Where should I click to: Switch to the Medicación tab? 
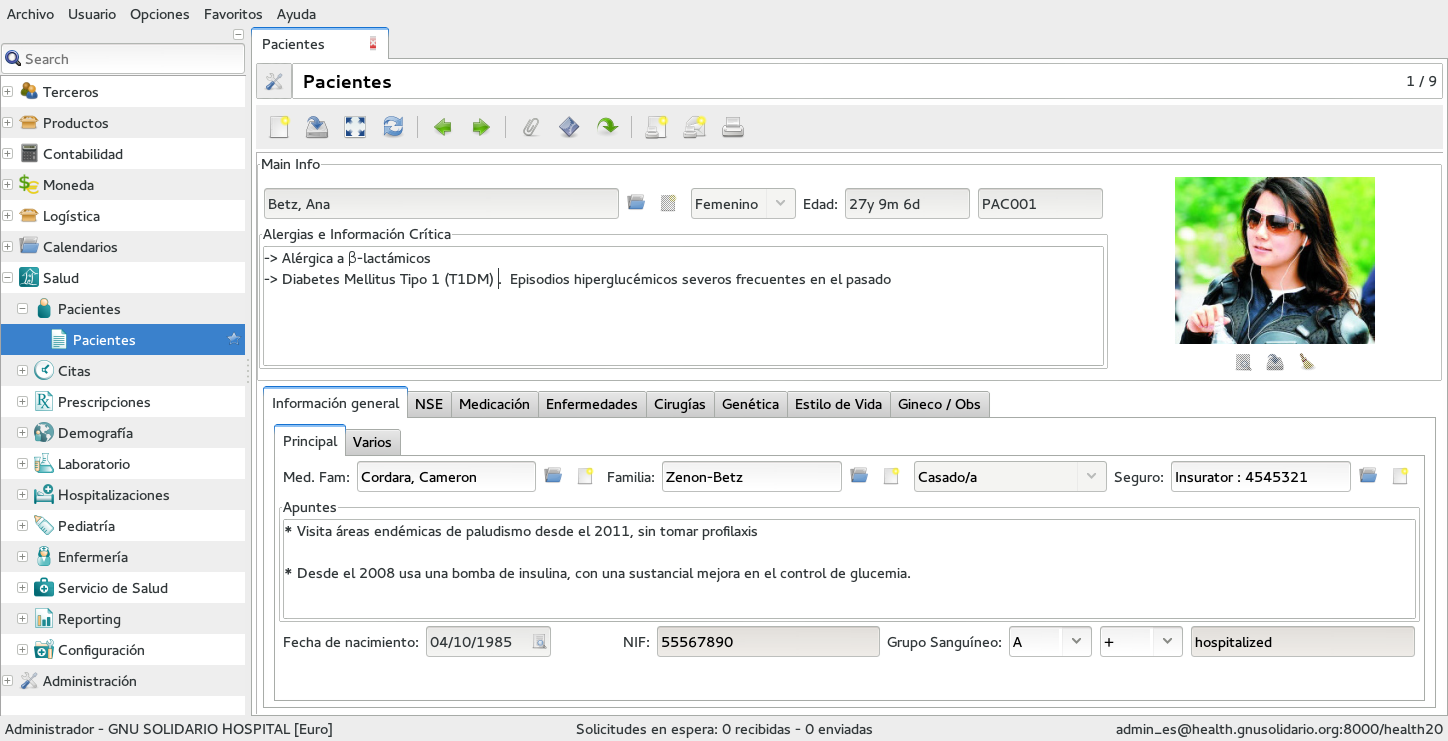[494, 404]
